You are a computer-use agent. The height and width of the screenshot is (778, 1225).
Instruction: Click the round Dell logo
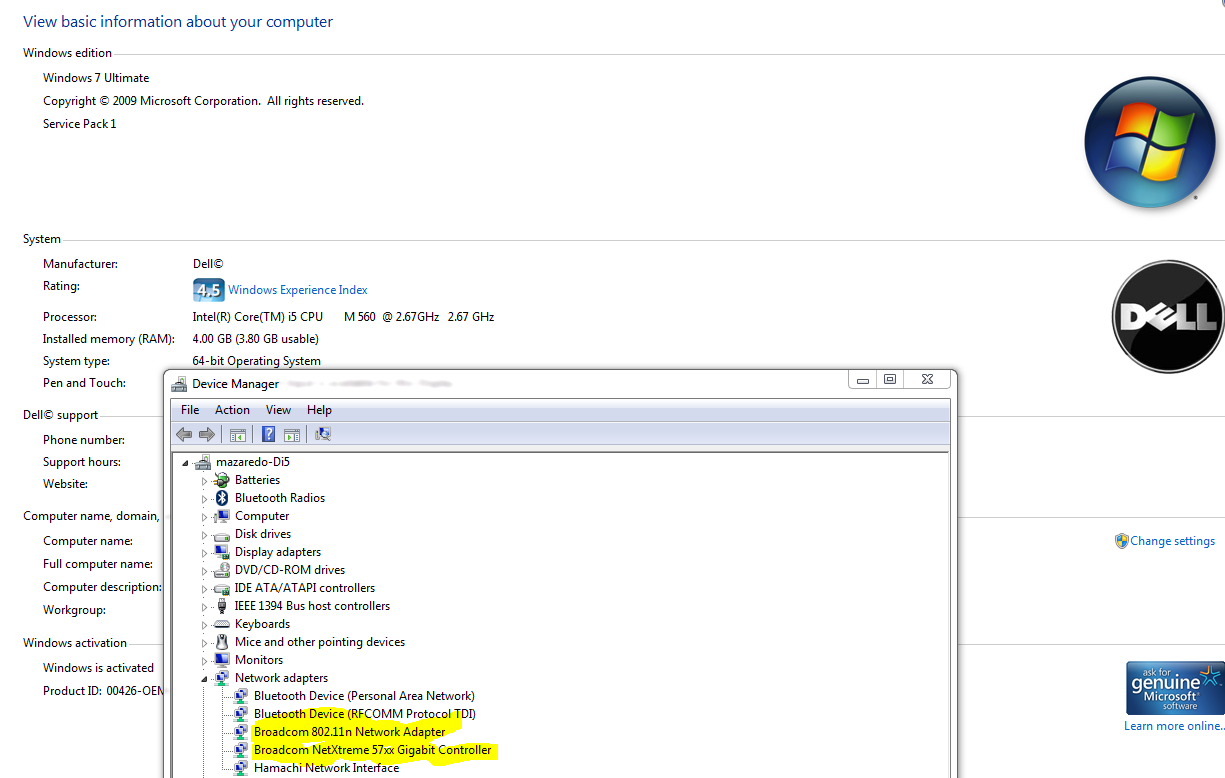click(1168, 317)
